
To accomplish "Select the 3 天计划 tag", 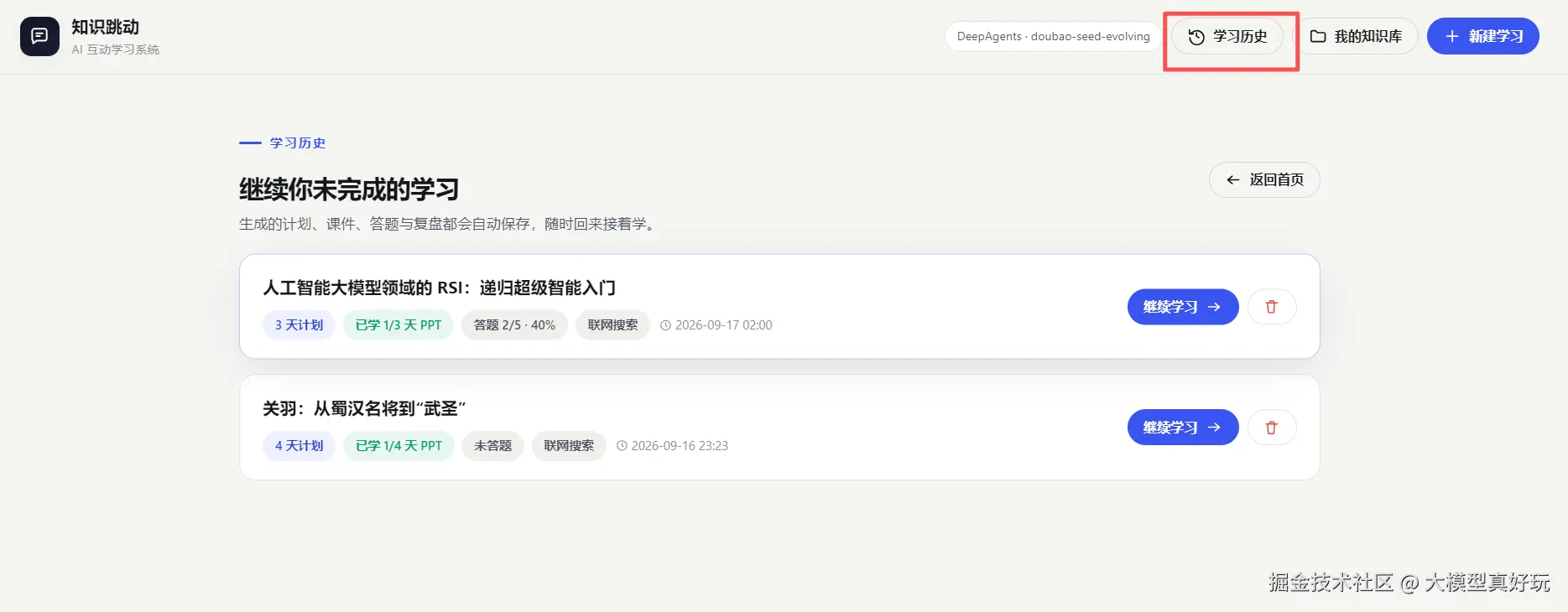I will point(299,325).
